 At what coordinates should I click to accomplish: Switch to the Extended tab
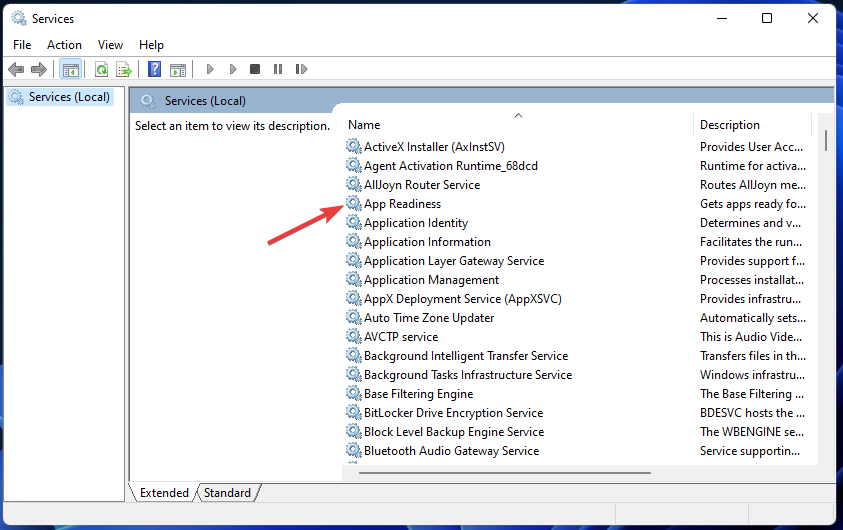[164, 492]
